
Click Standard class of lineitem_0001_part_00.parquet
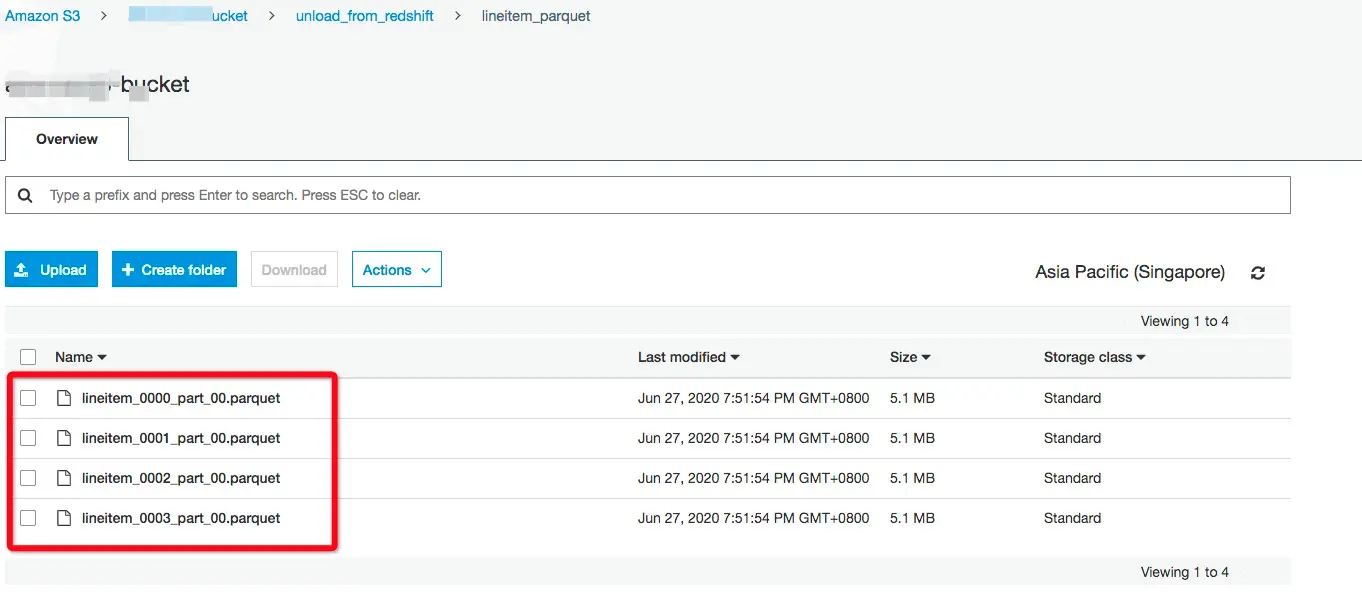pyautogui.click(x=1072, y=438)
